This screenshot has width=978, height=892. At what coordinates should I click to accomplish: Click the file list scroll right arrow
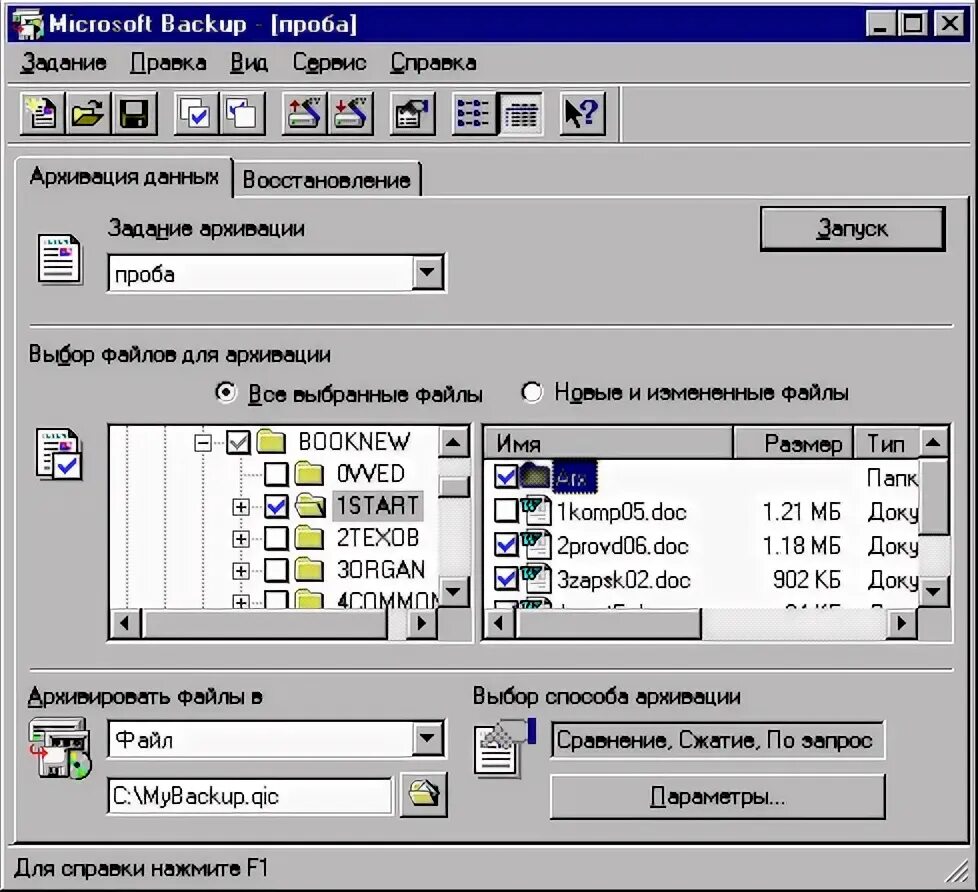pos(901,623)
